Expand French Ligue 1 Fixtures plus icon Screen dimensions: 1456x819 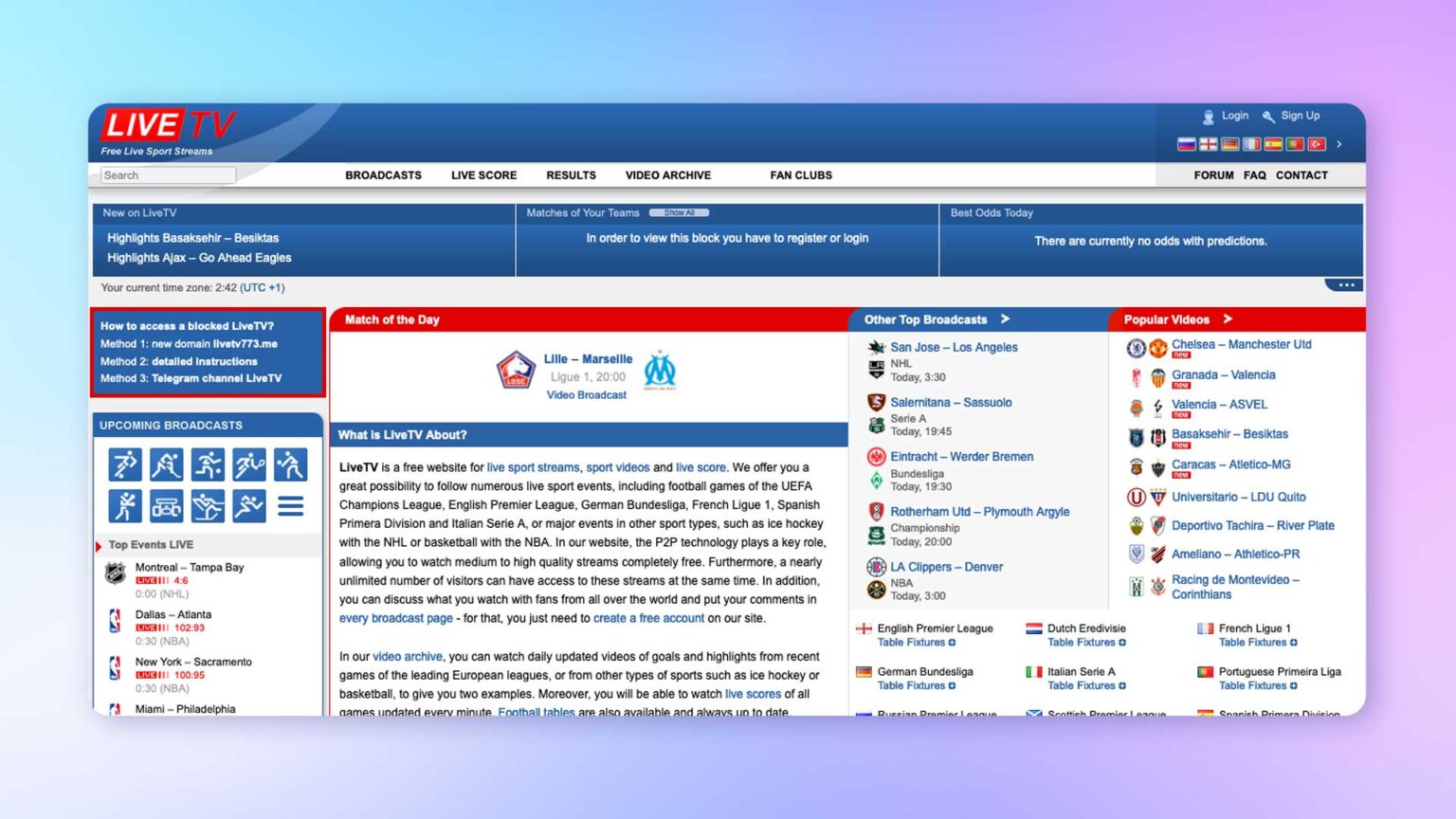[1293, 643]
